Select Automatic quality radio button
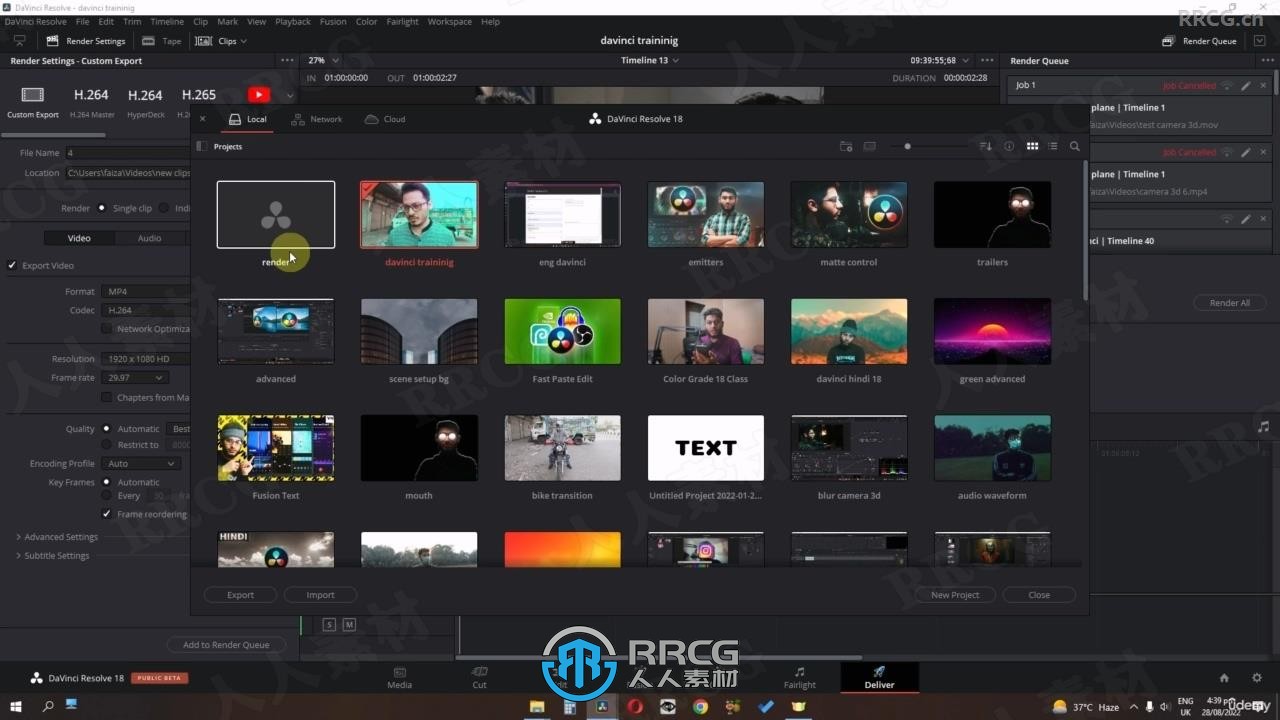 107,429
